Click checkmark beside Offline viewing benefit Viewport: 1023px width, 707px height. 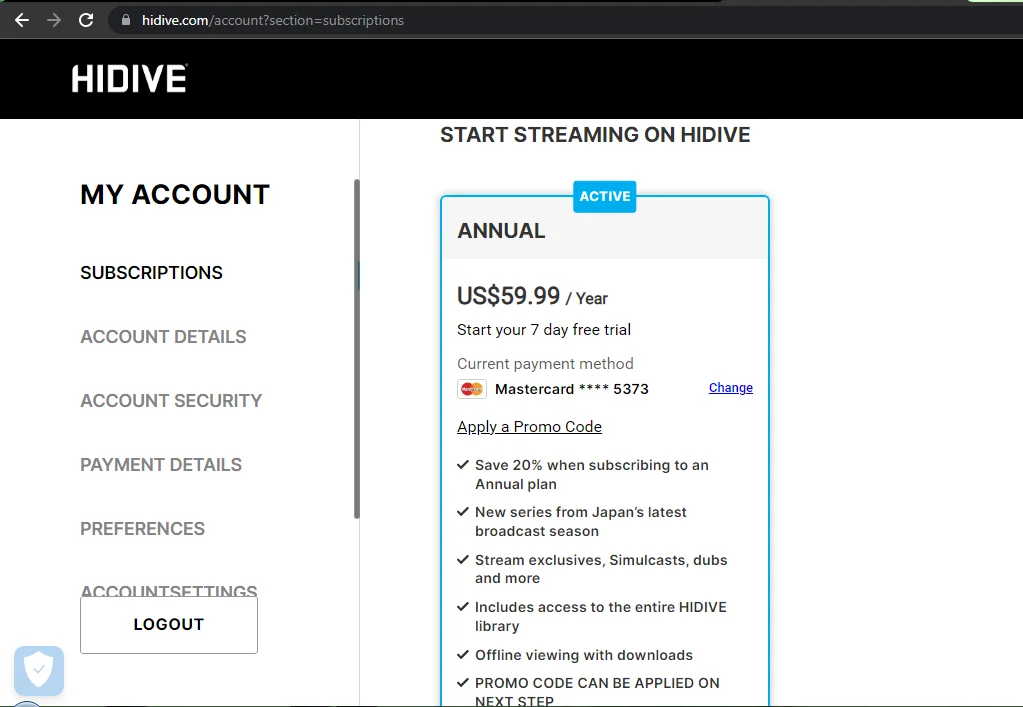pos(463,654)
